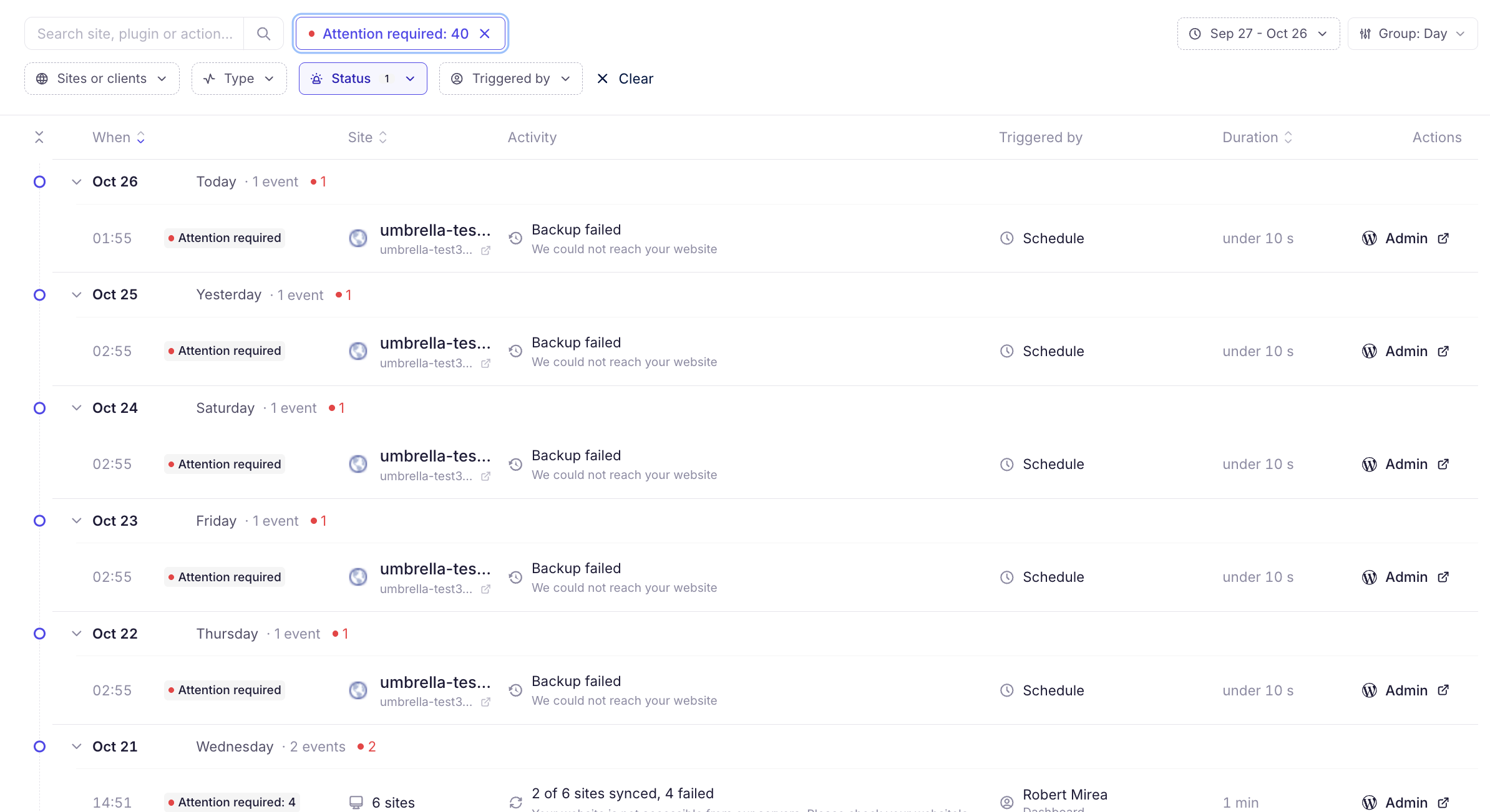Open Admin external arrow in Oct 23 row

tap(1443, 577)
